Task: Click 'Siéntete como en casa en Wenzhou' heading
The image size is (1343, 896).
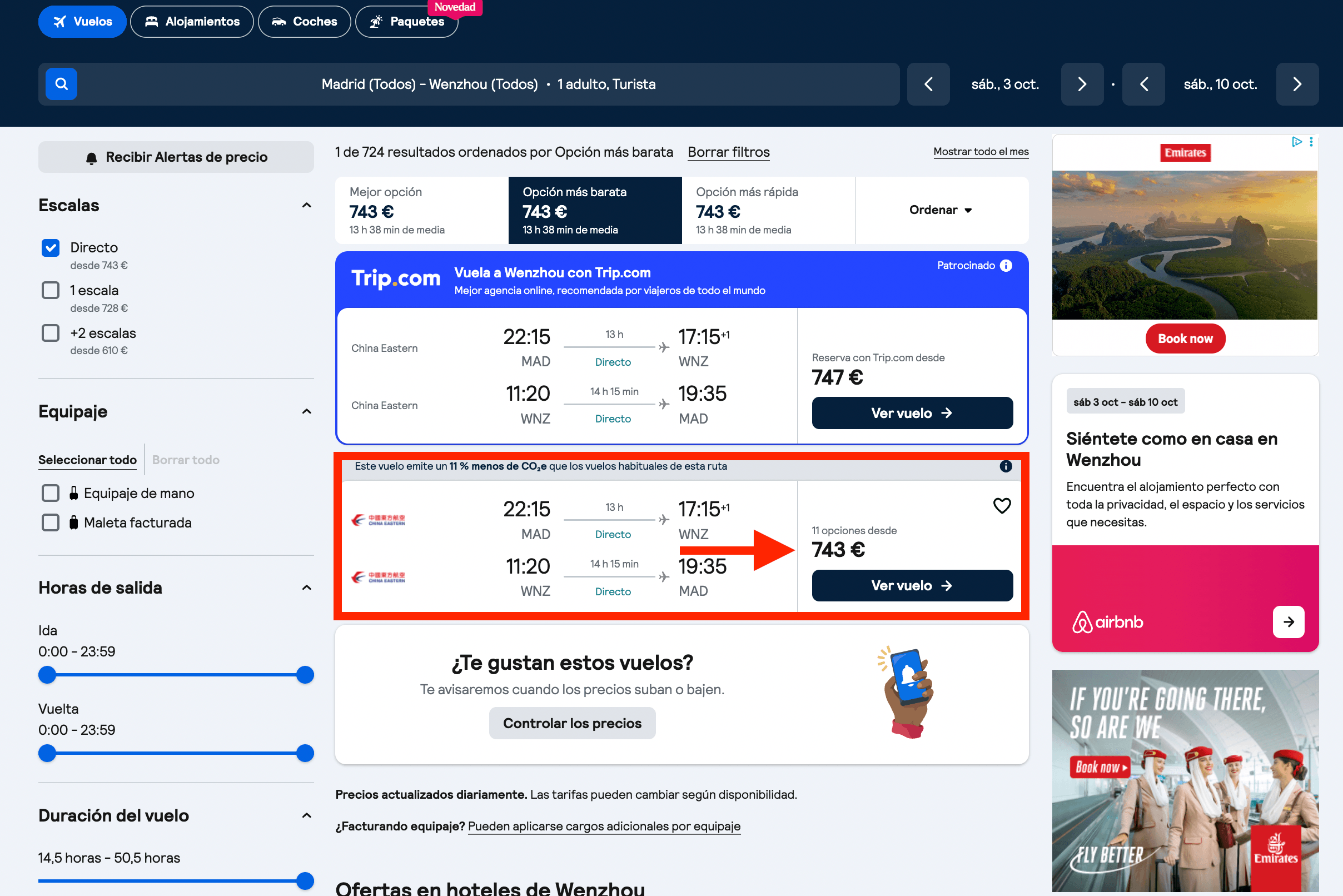Action: [x=1172, y=449]
